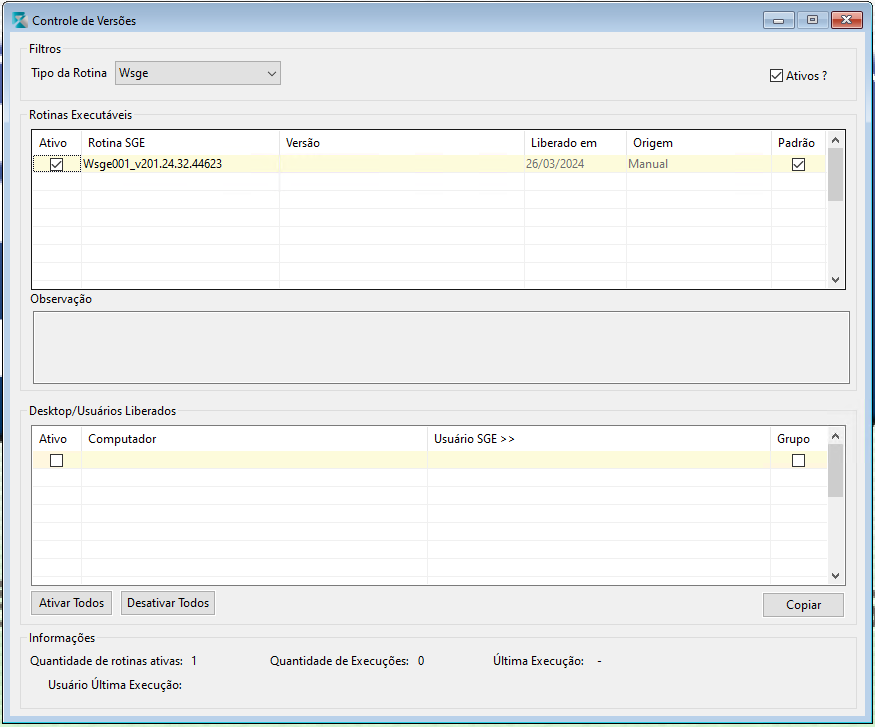Toggle the Ativos ? checkbox
Screen dimensions: 875x727
[x=776, y=75]
